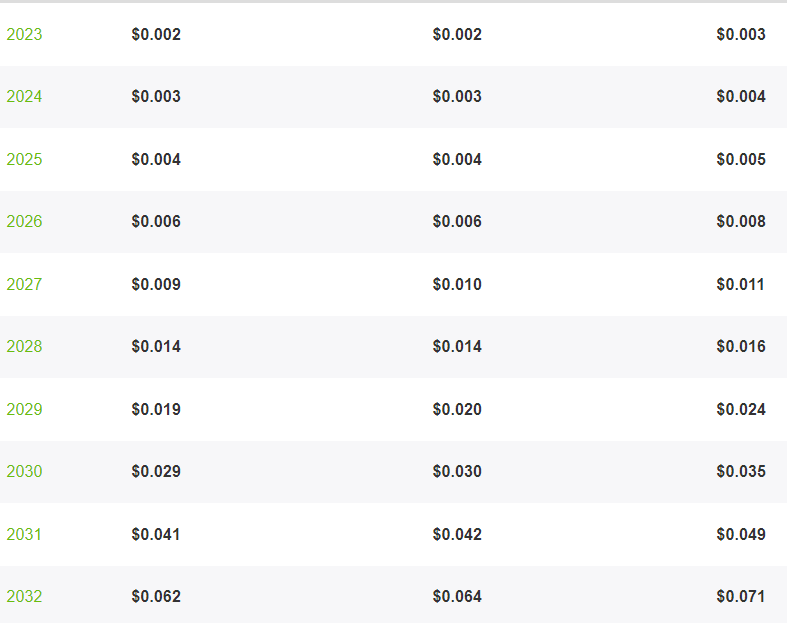Select the $0.010 middle price for 2027

[457, 284]
